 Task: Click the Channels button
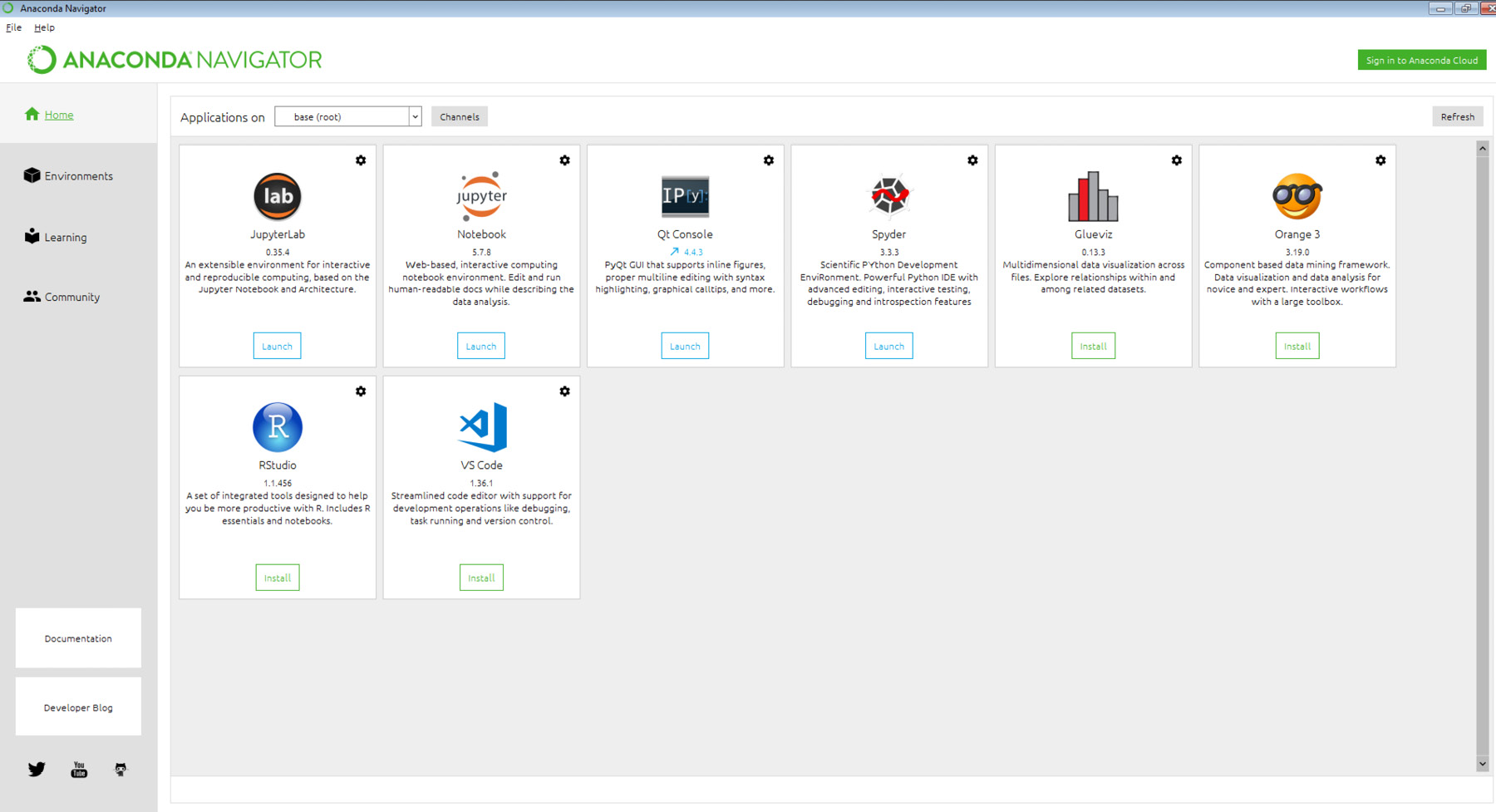460,116
